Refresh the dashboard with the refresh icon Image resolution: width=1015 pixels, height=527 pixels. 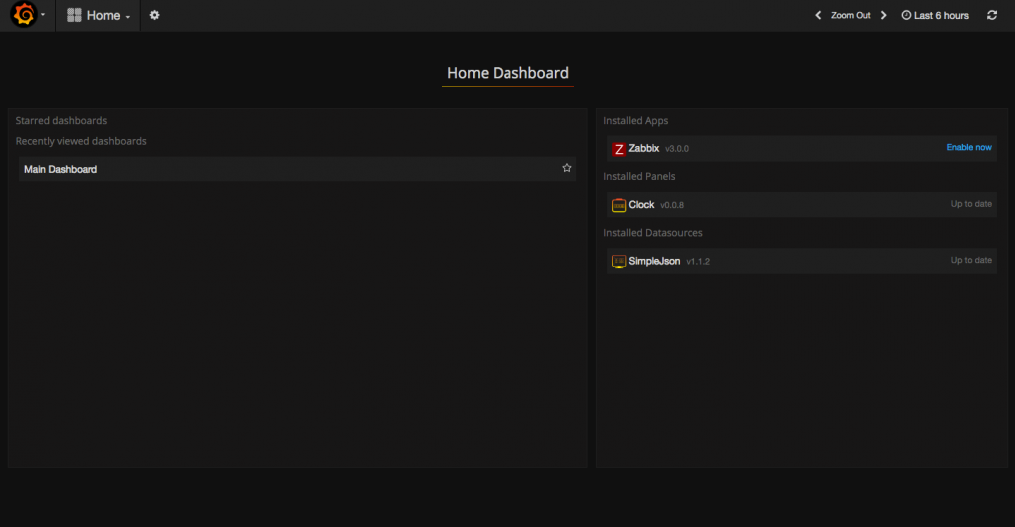coord(992,15)
